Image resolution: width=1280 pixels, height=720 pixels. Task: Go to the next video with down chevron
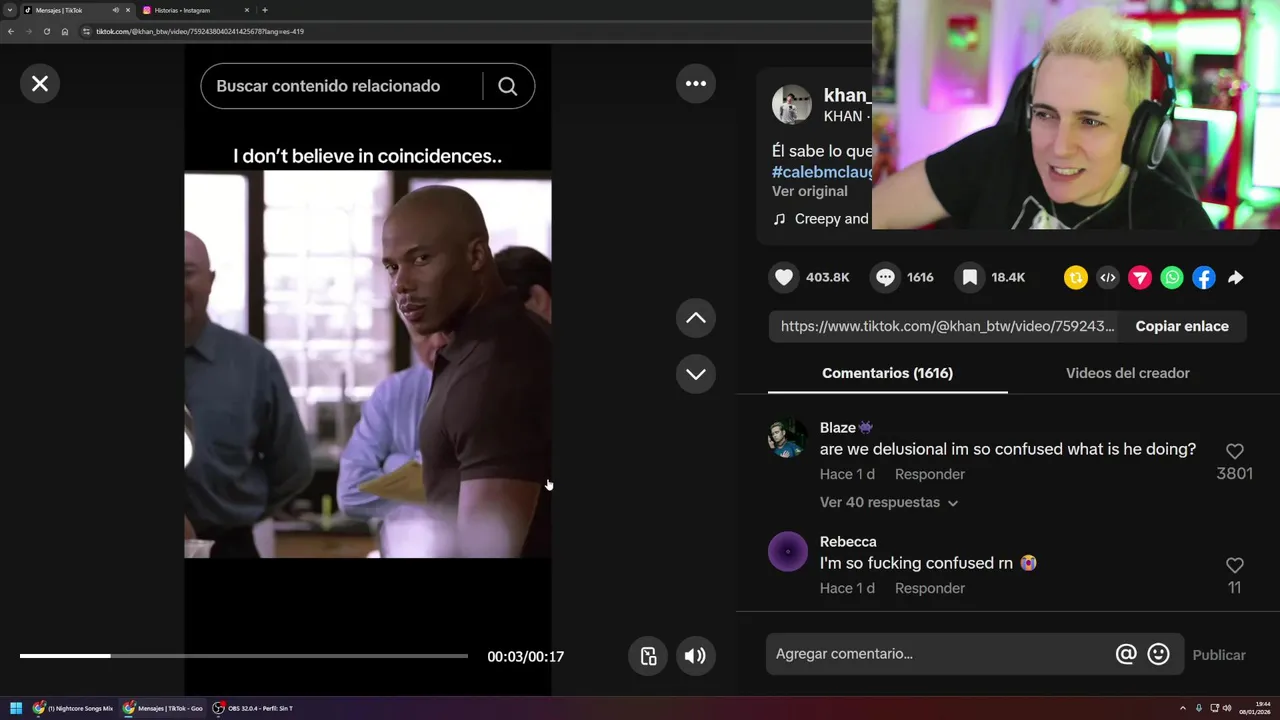coord(696,374)
